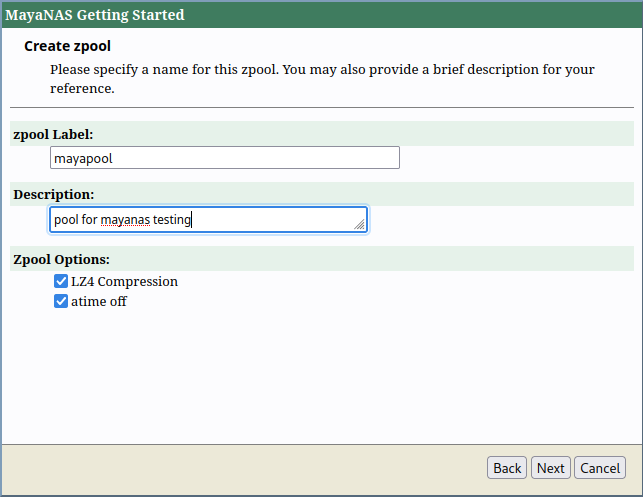Image resolution: width=643 pixels, height=497 pixels.
Task: Place cursor on 'testing' in Description
Action: (x=171, y=220)
